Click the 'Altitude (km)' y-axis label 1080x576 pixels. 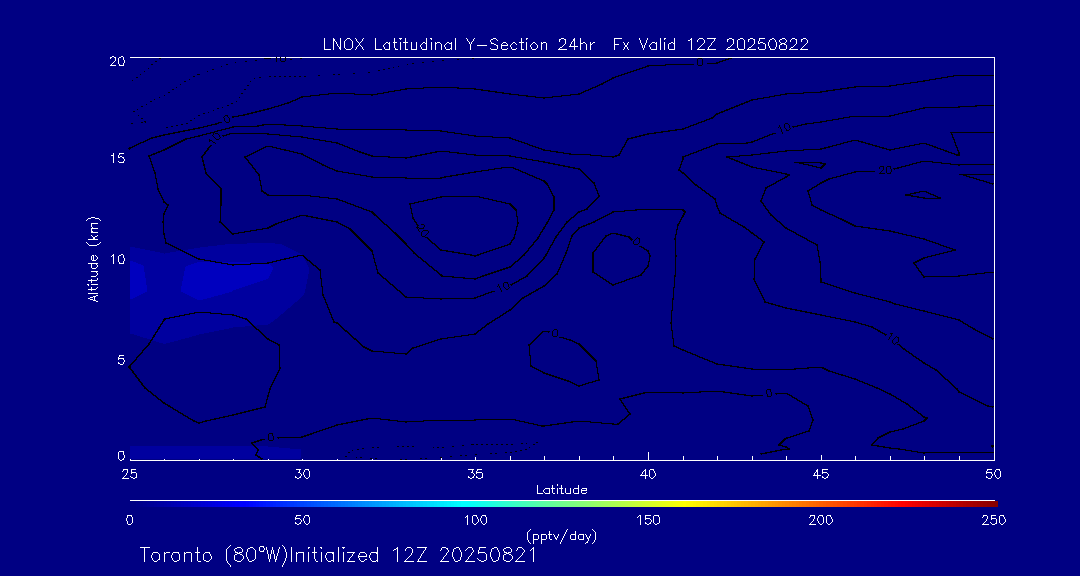coord(93,259)
